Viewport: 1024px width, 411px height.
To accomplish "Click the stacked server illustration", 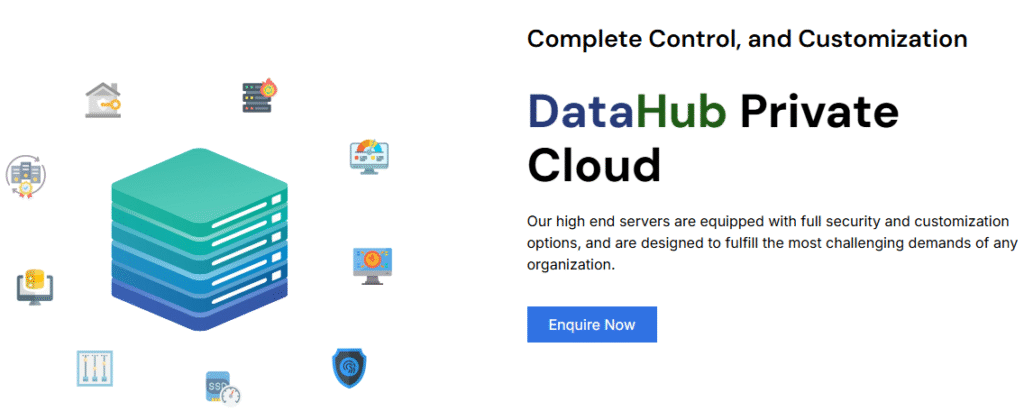I will (199, 240).
